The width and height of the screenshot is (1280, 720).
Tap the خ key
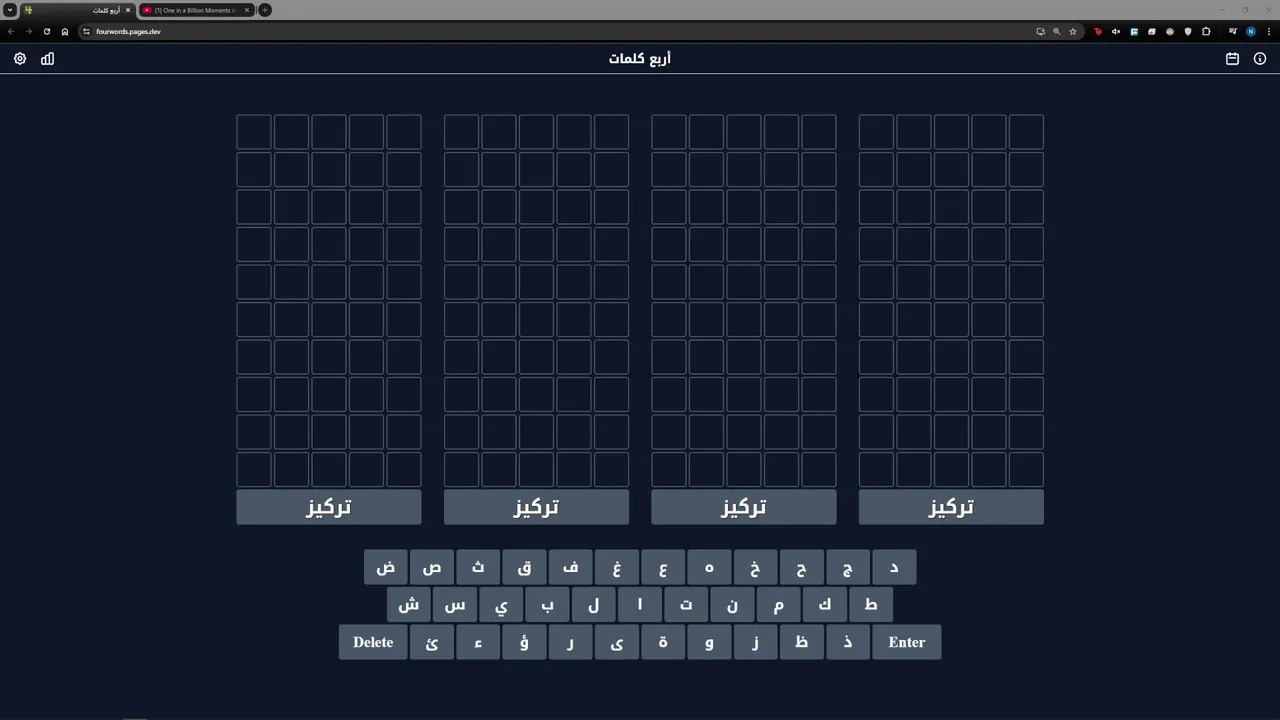pos(755,567)
